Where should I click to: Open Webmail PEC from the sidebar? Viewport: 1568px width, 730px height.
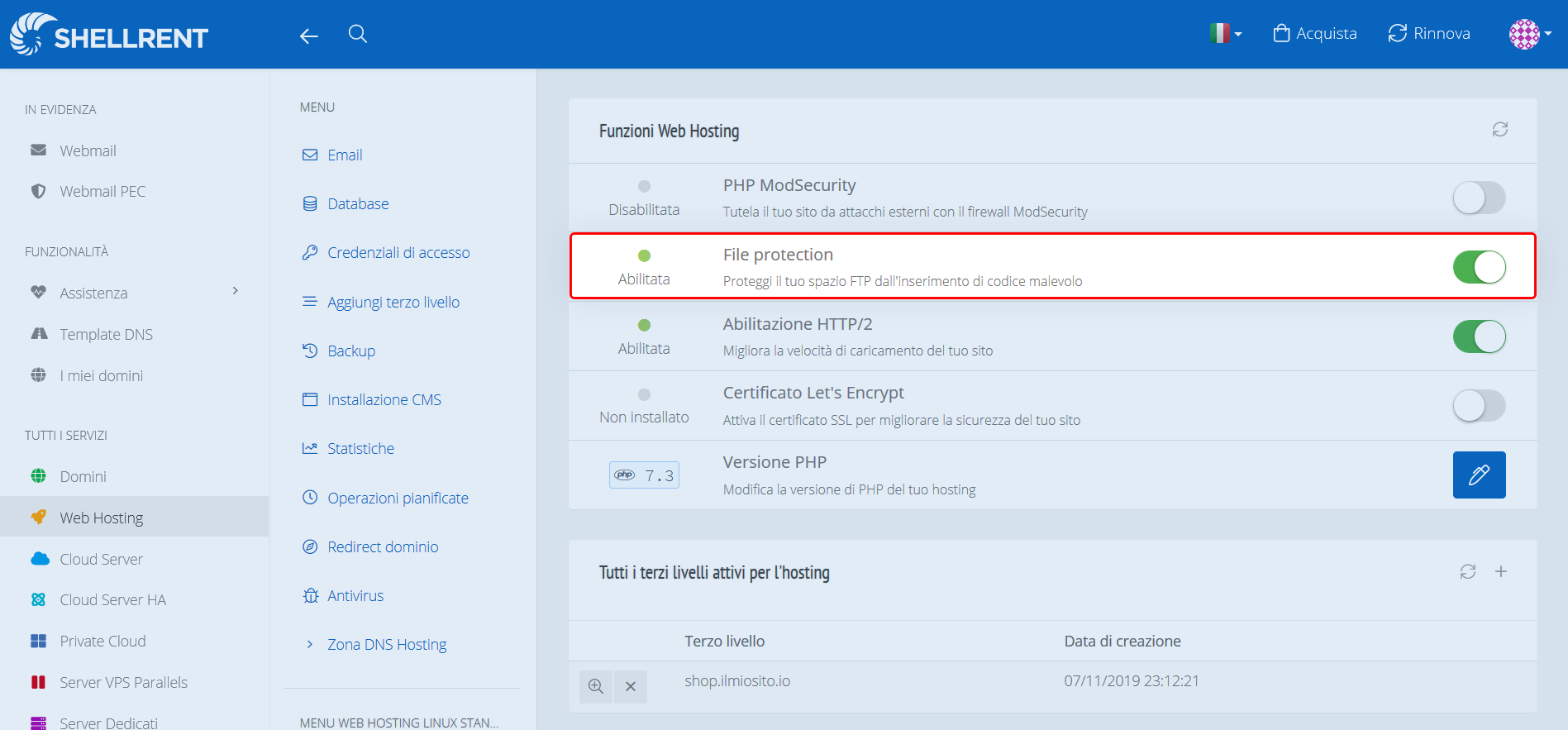point(102,191)
